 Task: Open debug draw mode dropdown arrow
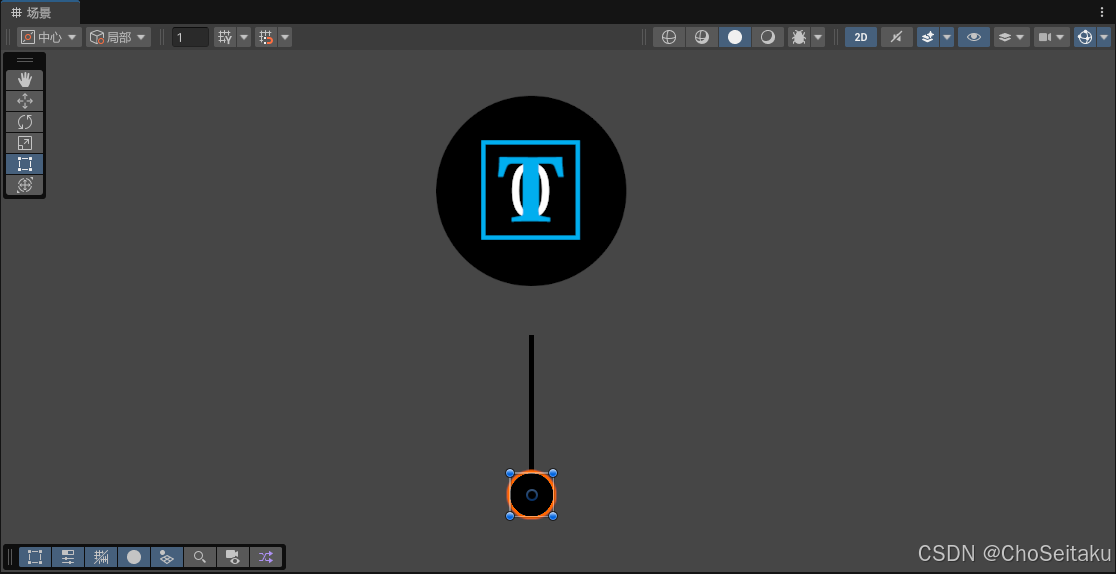pos(818,37)
